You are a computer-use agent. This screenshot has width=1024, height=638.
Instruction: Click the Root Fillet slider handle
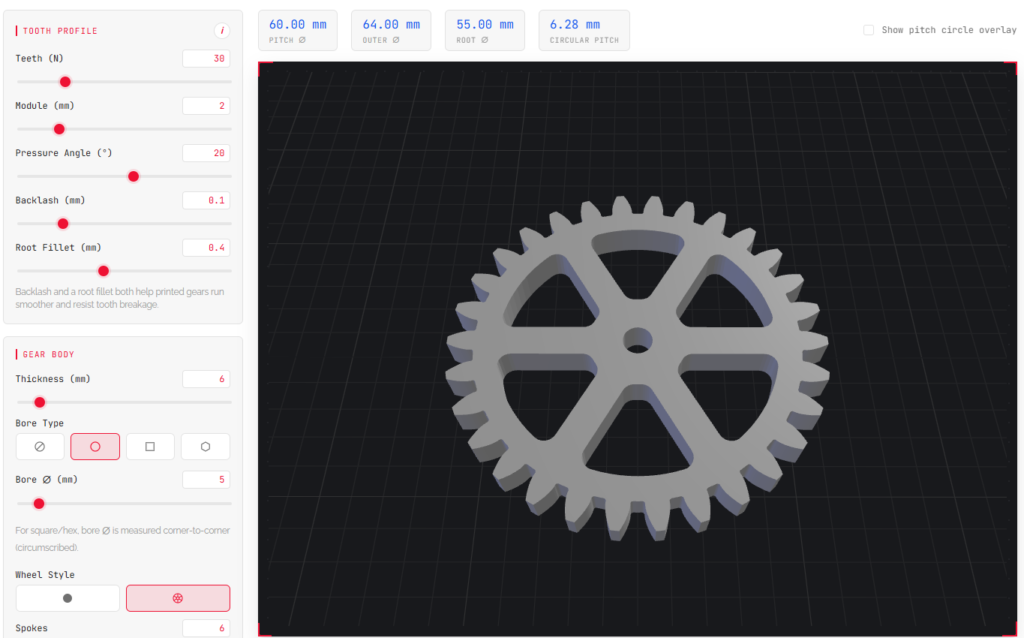[x=103, y=271]
